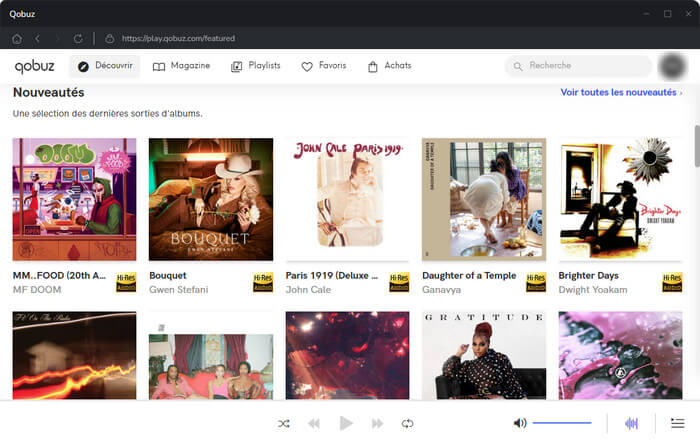Go back using the back arrow

pos(37,38)
